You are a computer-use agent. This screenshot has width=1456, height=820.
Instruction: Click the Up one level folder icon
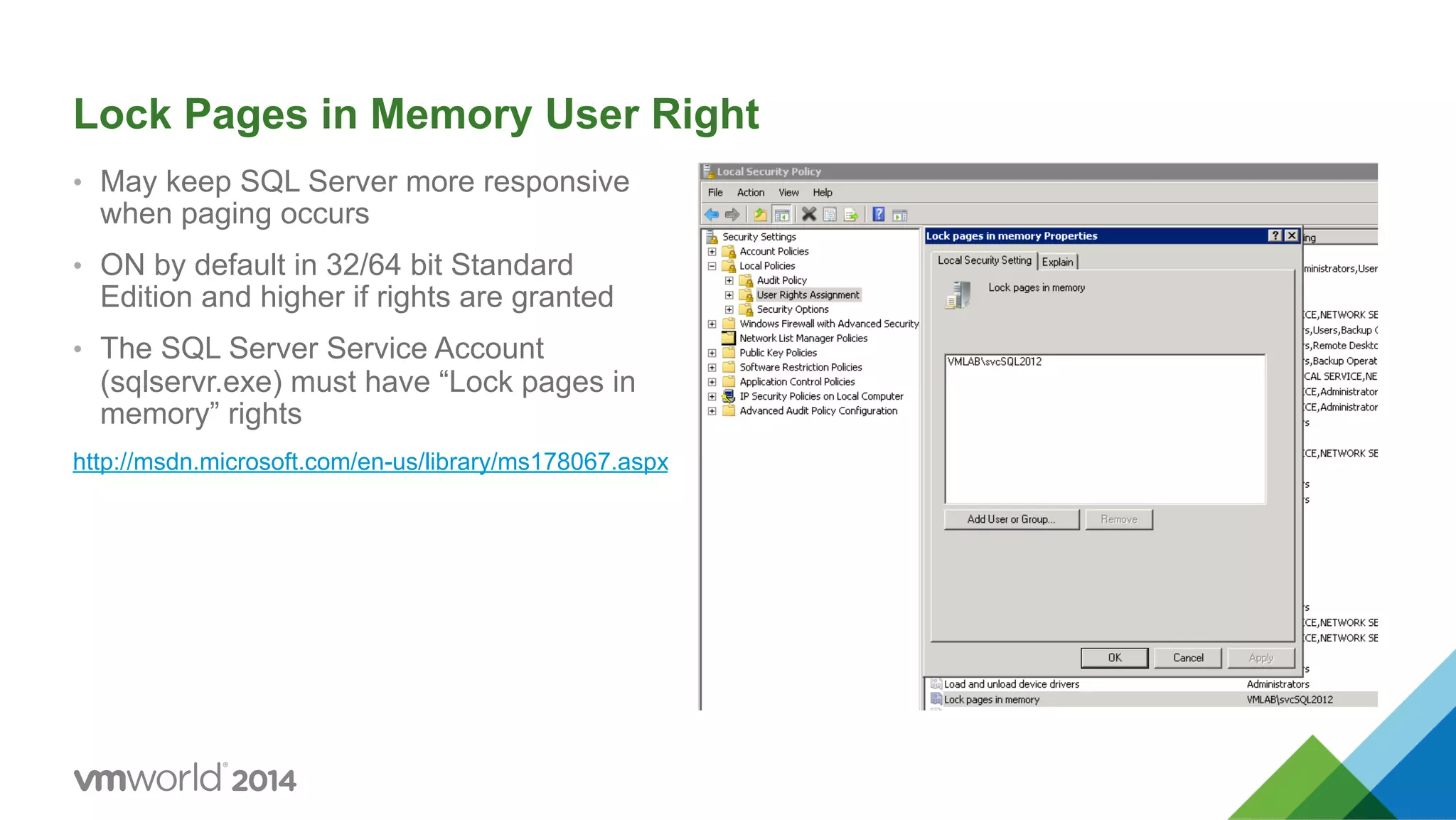point(760,214)
